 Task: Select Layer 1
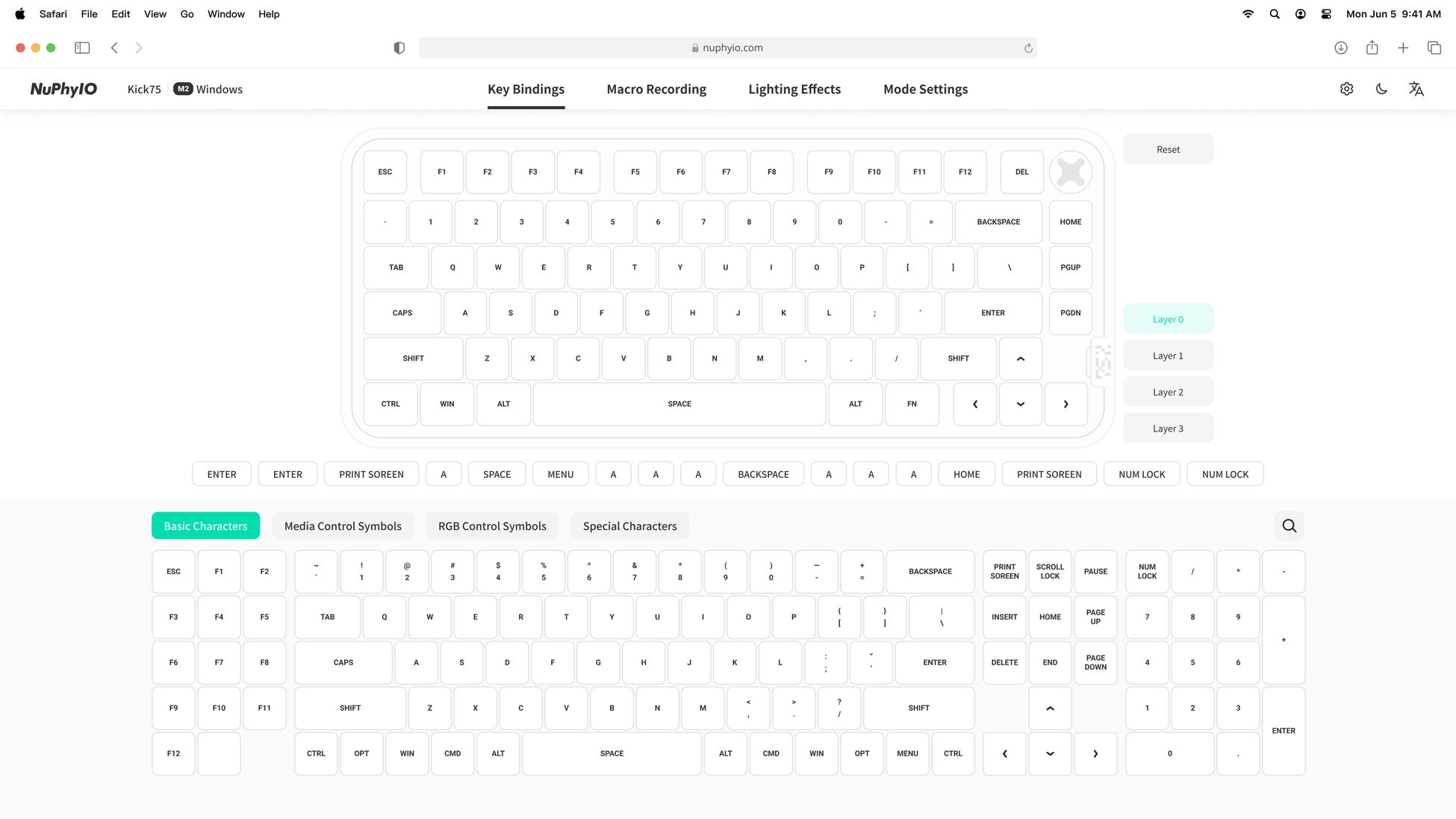(1168, 356)
